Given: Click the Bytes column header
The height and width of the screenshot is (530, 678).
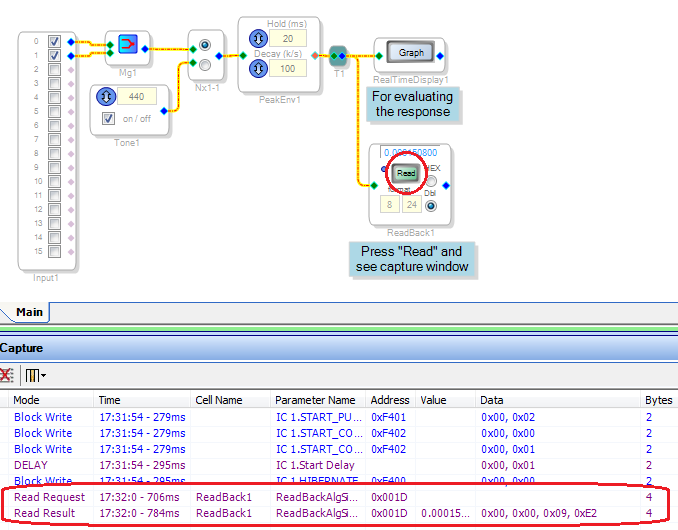Looking at the screenshot, I should (x=659, y=400).
